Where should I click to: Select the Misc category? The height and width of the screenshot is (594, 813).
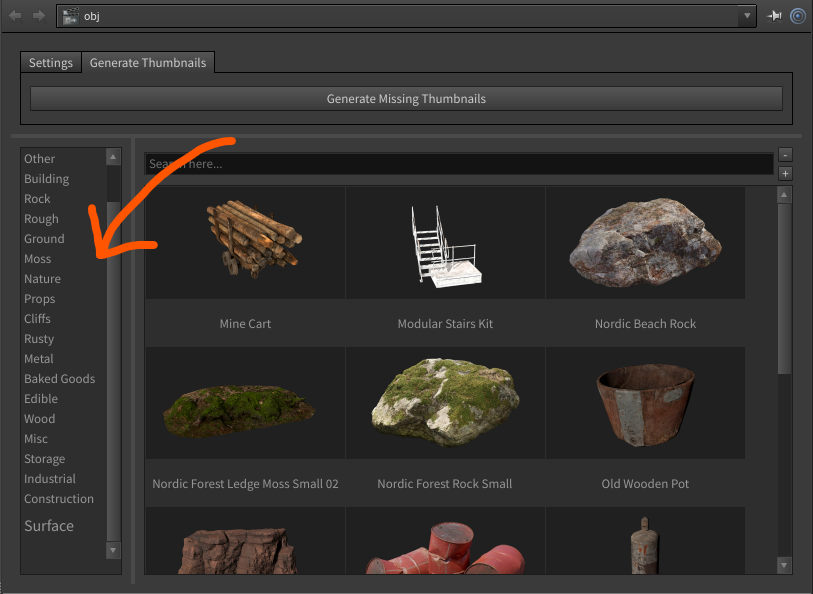coord(36,439)
